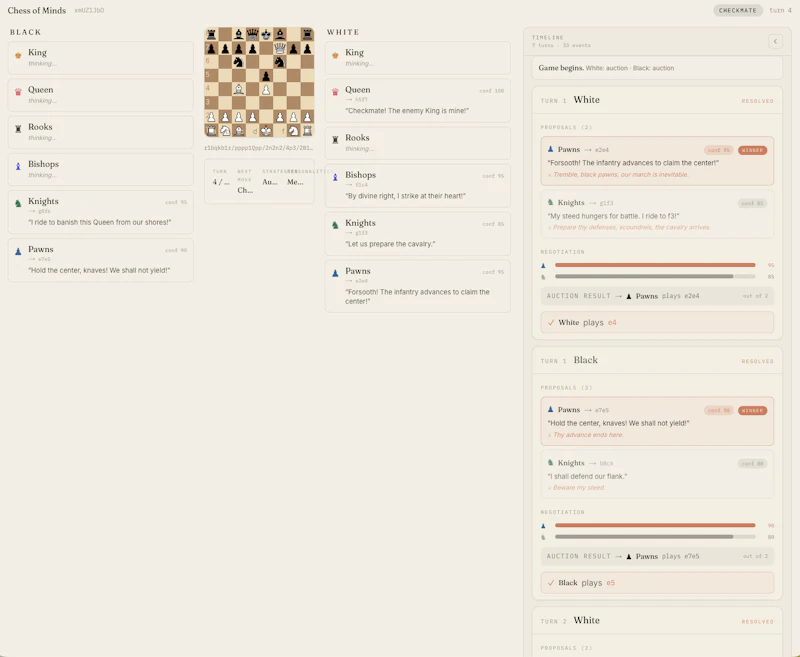
Task: Click the WINNER badge on the Black Pawns e7e5 proposal
Action: tap(752, 411)
